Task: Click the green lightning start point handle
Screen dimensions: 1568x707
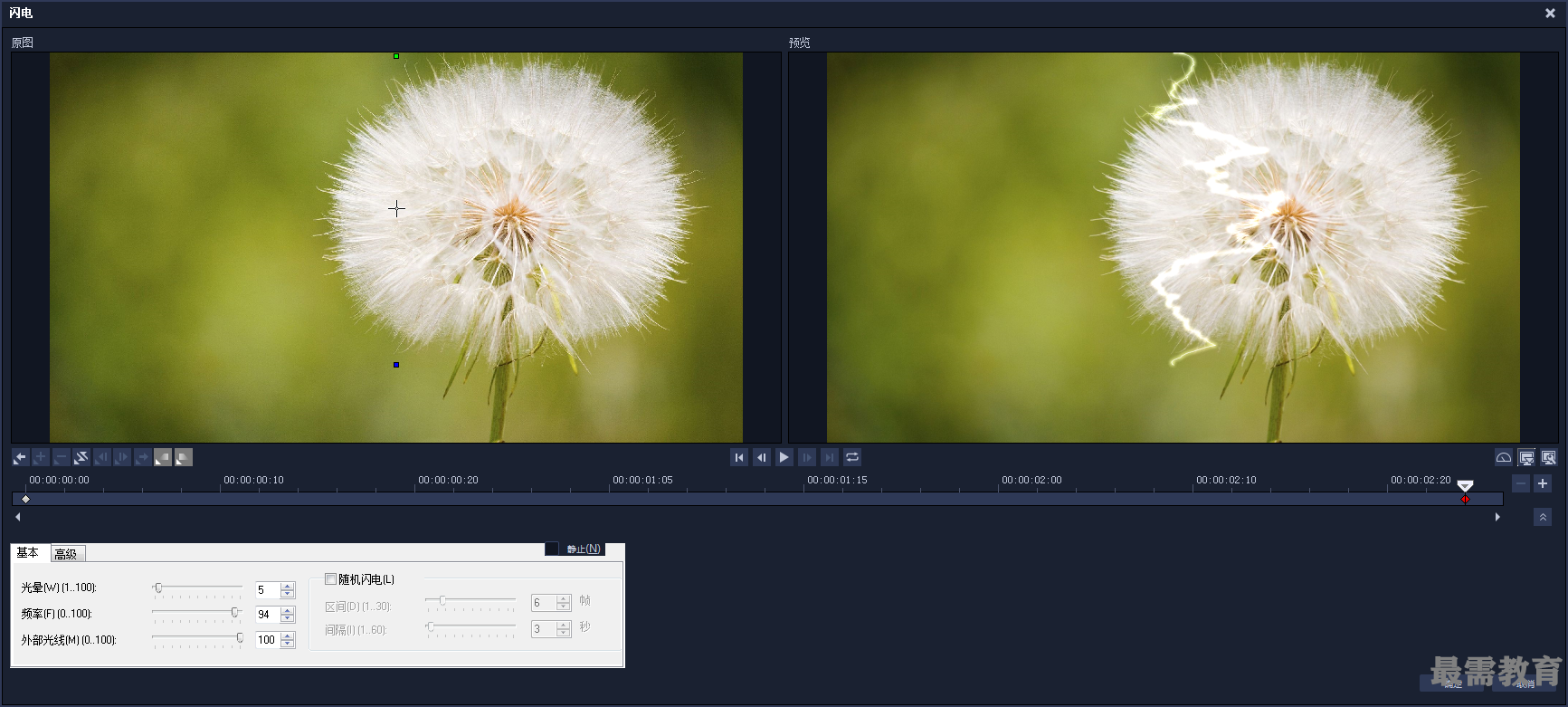Action: pyautogui.click(x=396, y=56)
